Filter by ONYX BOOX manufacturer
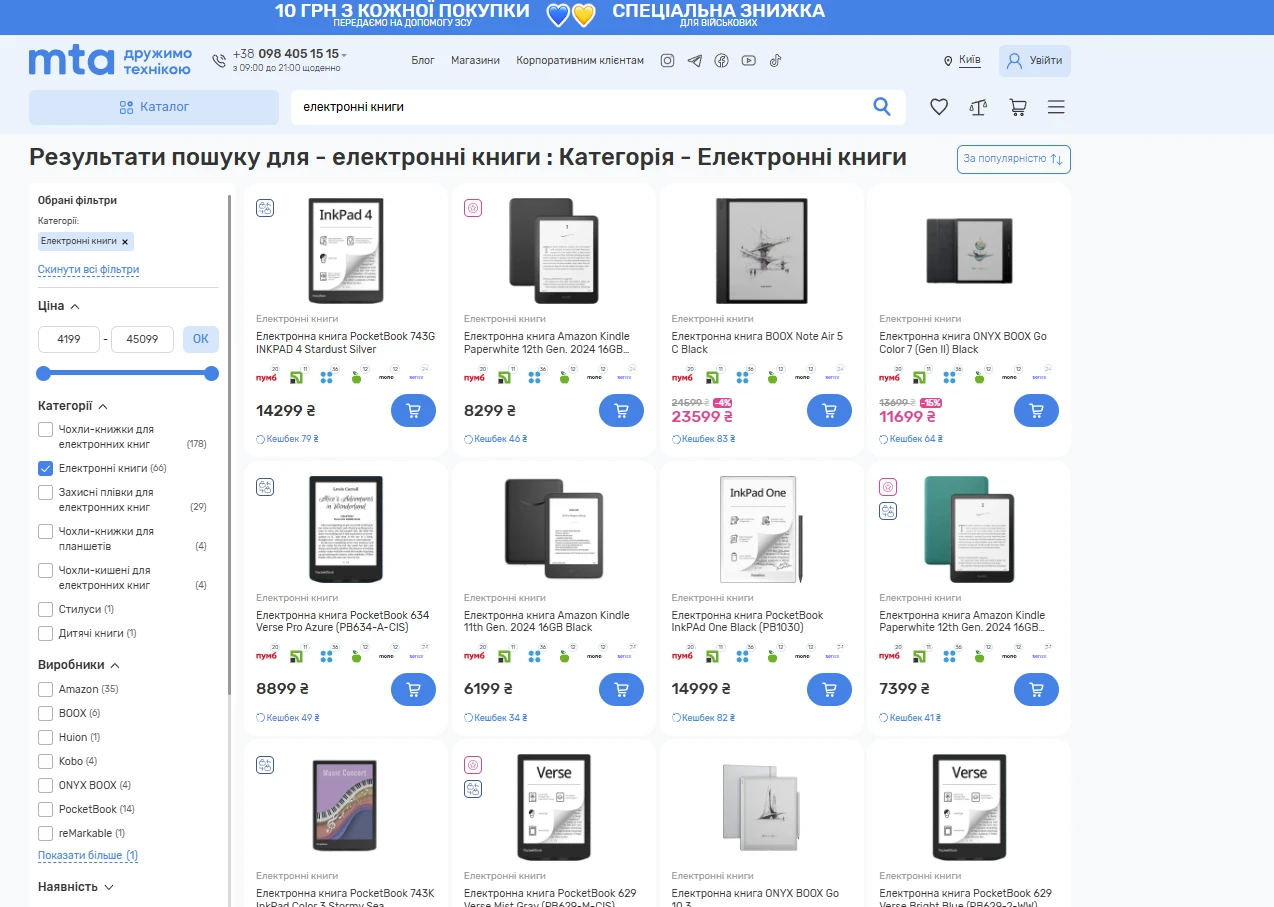The height and width of the screenshot is (907, 1274). point(45,785)
